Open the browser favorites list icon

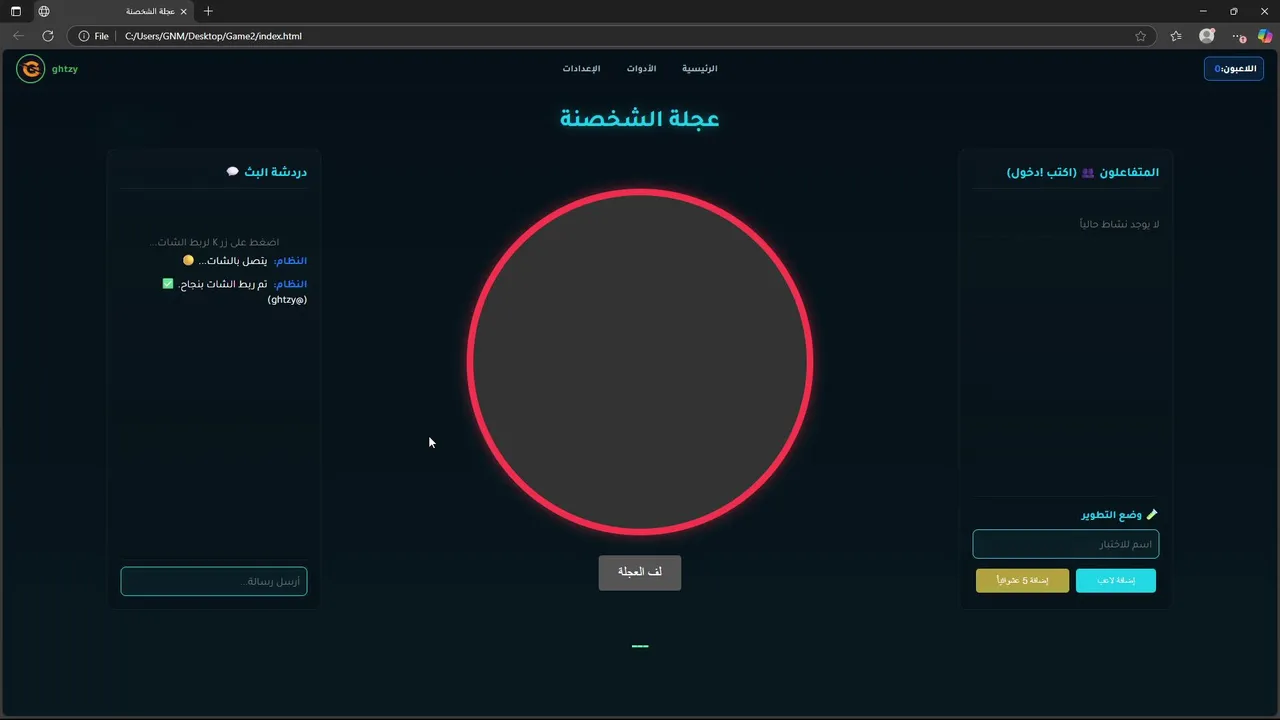click(x=1176, y=36)
